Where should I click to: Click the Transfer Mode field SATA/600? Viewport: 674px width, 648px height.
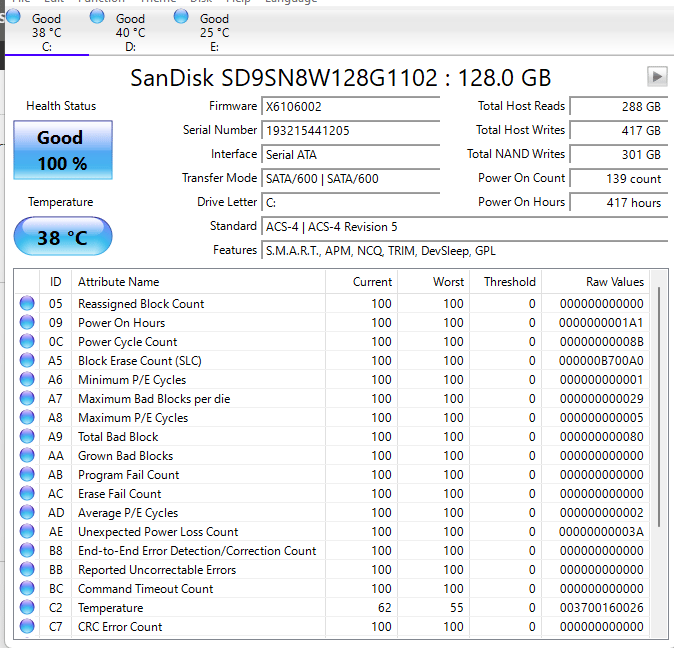pyautogui.click(x=350, y=179)
